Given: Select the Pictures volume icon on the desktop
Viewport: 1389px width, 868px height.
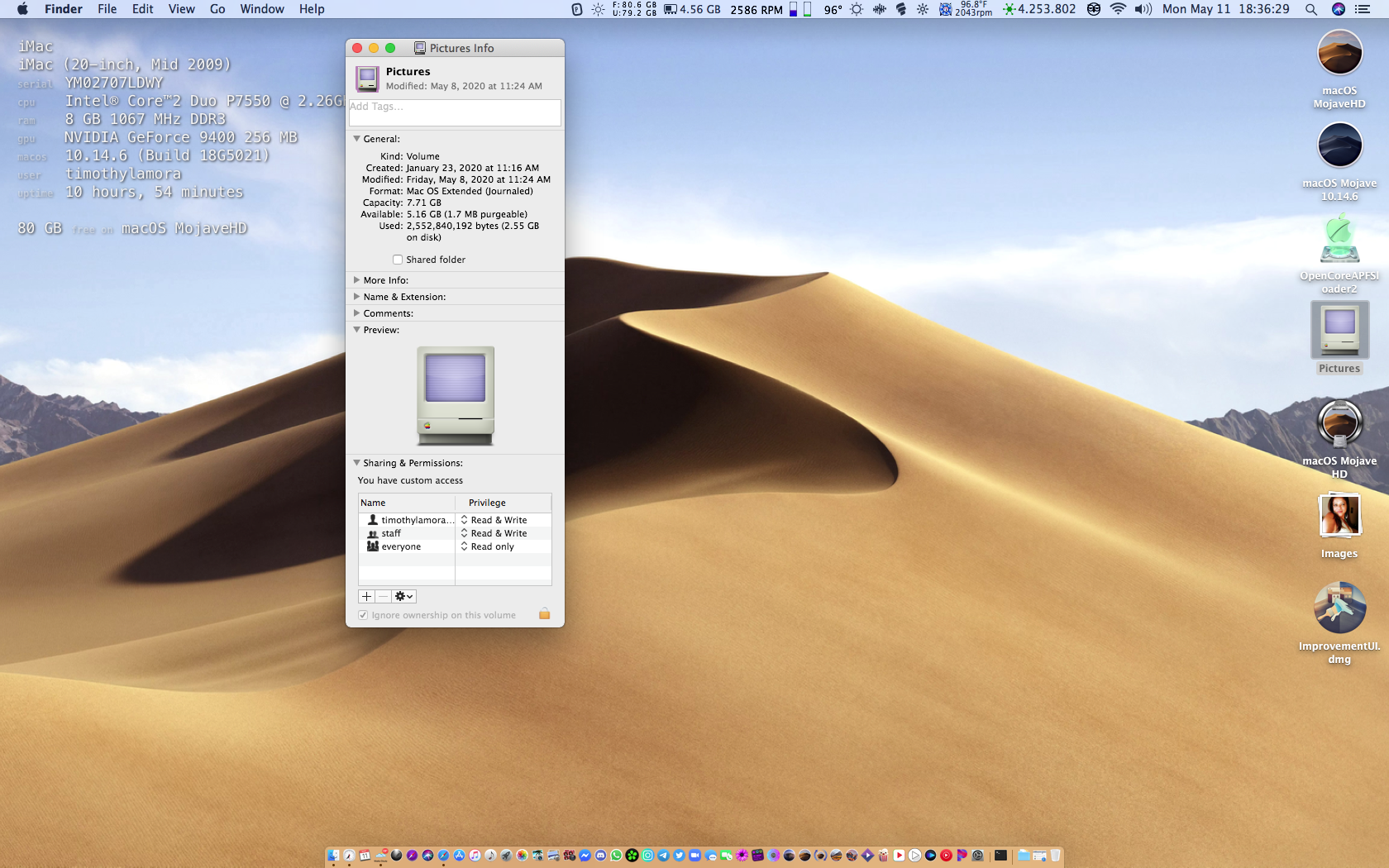Looking at the screenshot, I should (1339, 330).
